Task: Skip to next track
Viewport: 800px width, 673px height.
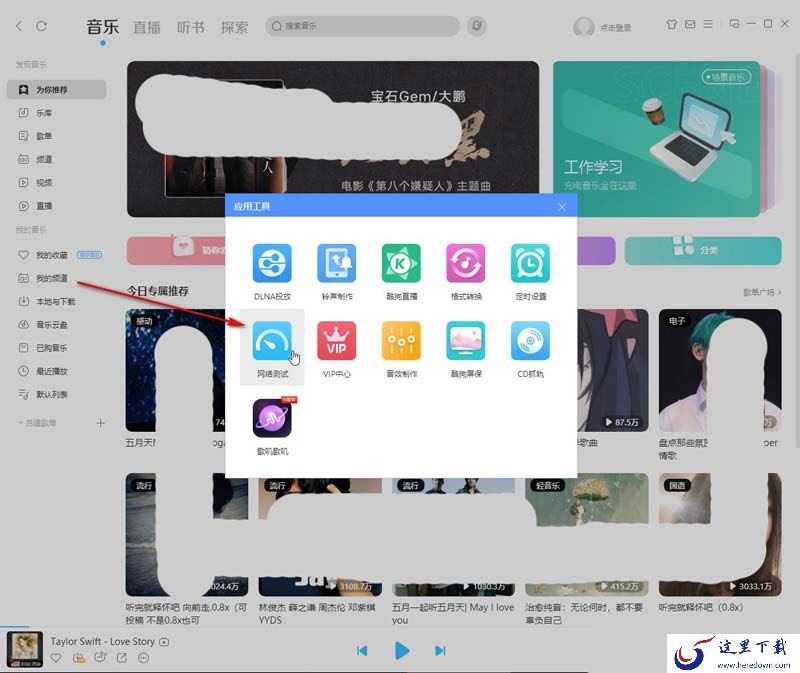Action: pyautogui.click(x=440, y=651)
